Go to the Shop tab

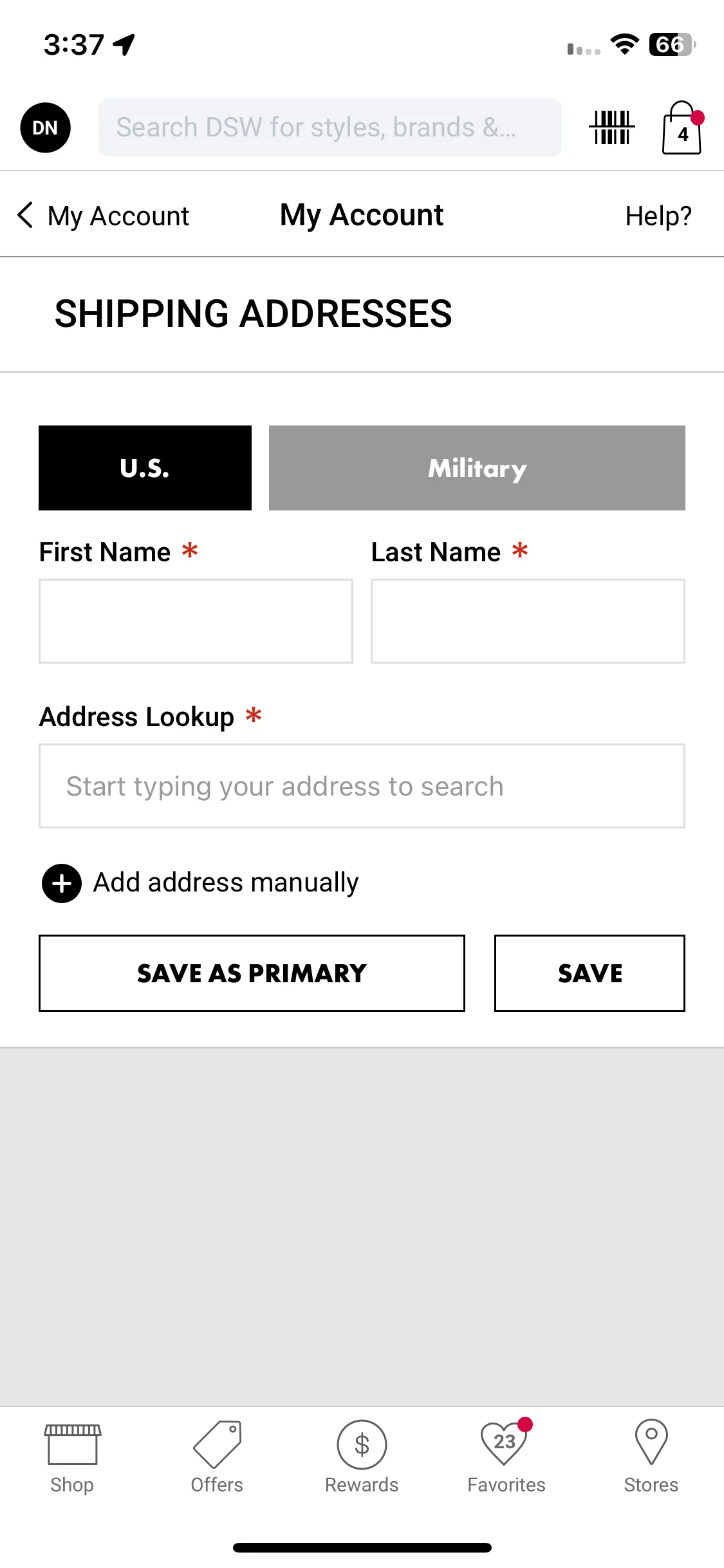point(72,1457)
